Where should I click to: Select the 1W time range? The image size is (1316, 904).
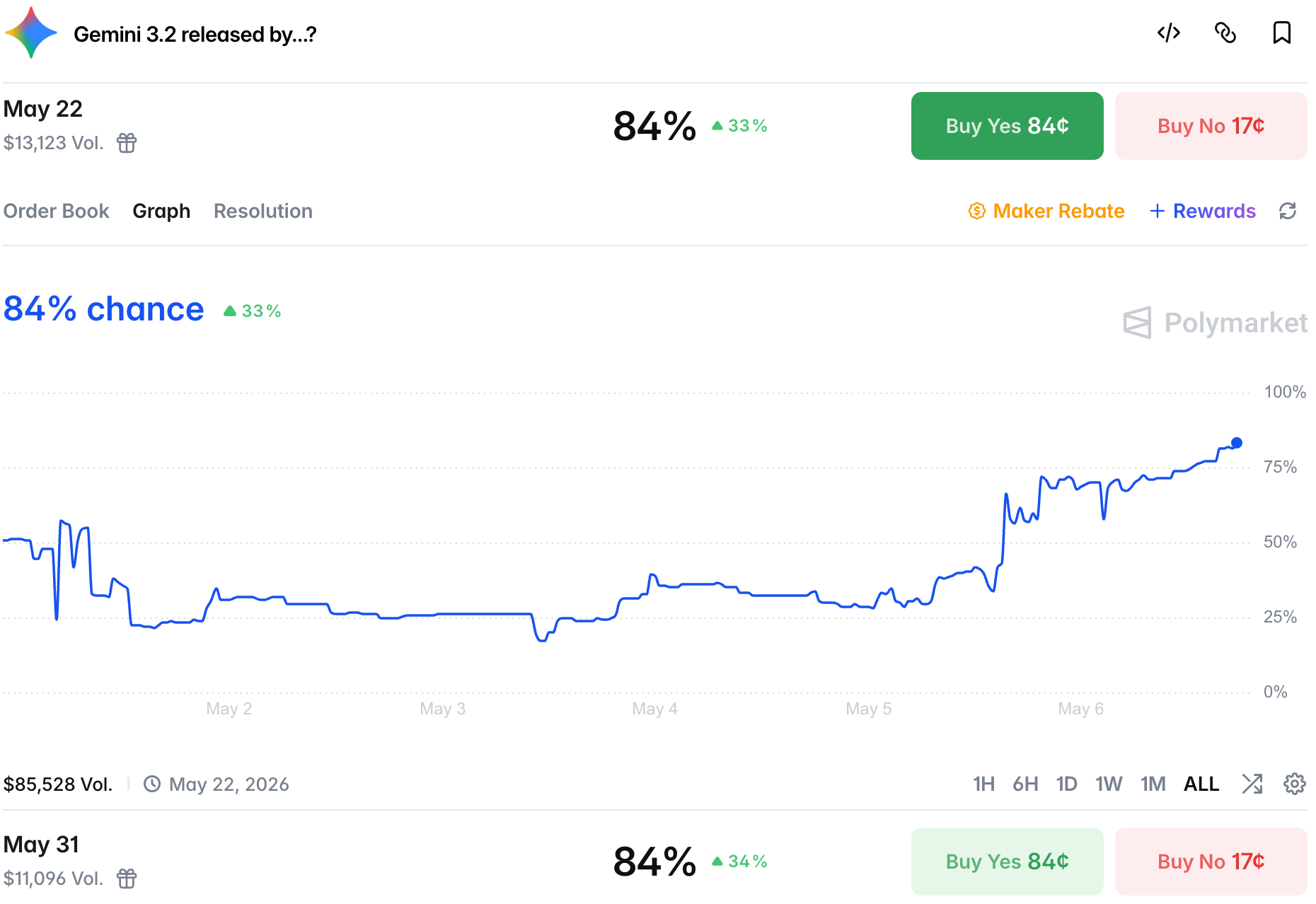[1109, 784]
